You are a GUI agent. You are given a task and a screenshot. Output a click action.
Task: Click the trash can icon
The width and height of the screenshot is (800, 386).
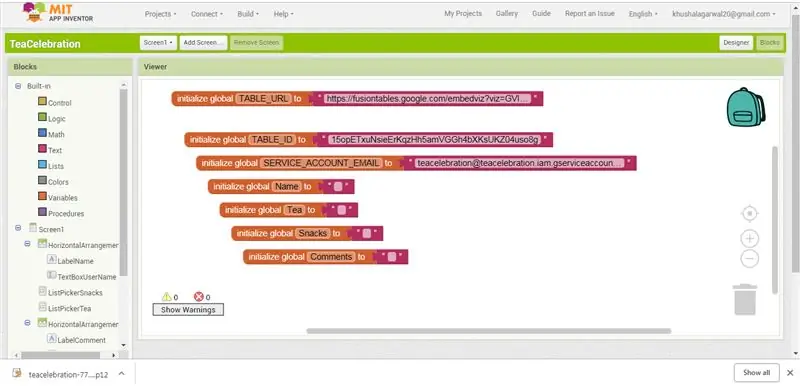(x=745, y=300)
